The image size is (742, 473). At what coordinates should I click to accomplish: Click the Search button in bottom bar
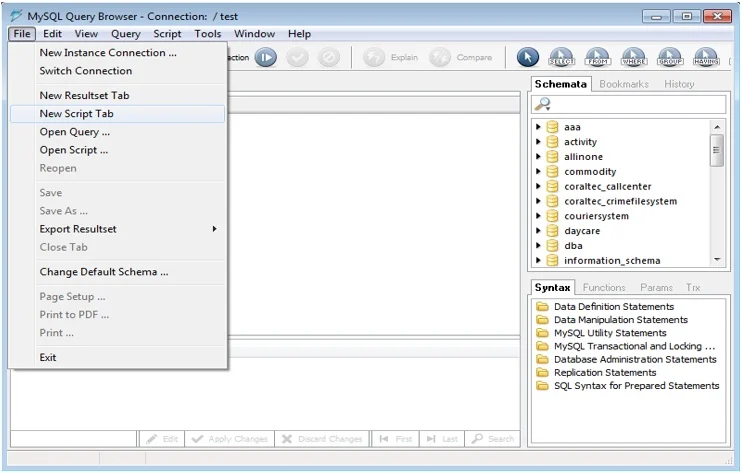pyautogui.click(x=493, y=439)
